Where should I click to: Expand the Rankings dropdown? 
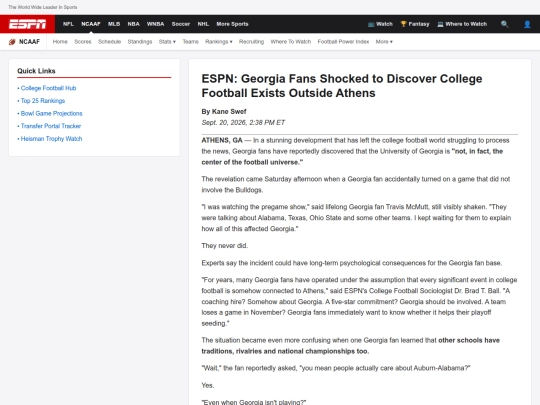coord(219,42)
